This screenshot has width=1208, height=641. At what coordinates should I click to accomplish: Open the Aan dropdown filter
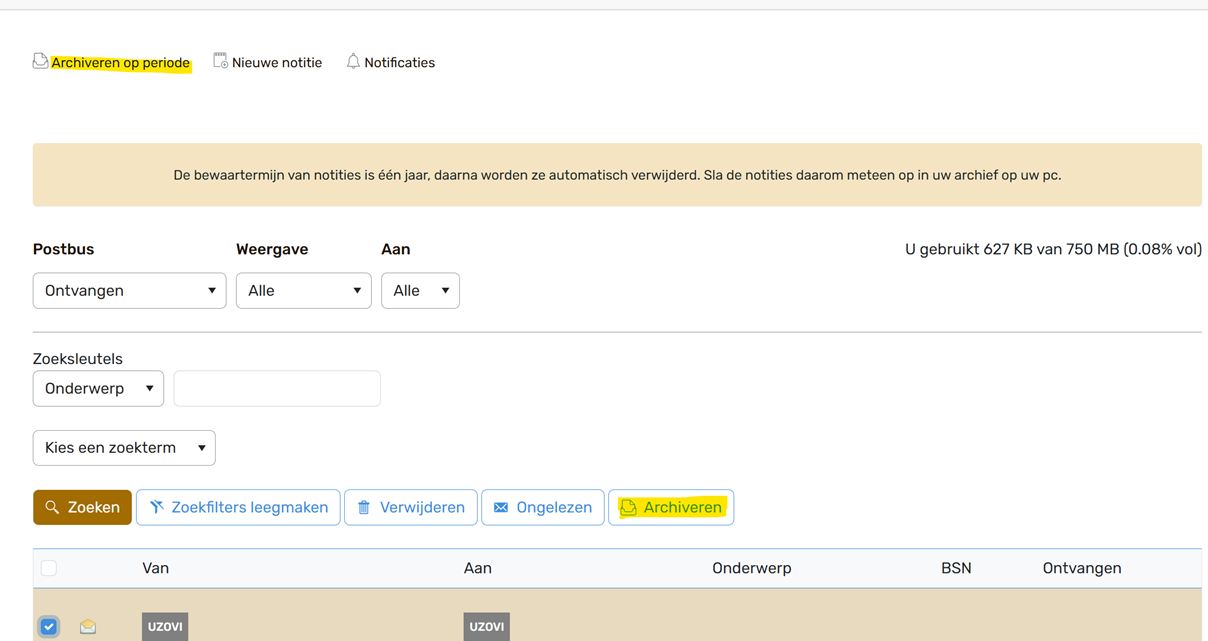tap(420, 291)
